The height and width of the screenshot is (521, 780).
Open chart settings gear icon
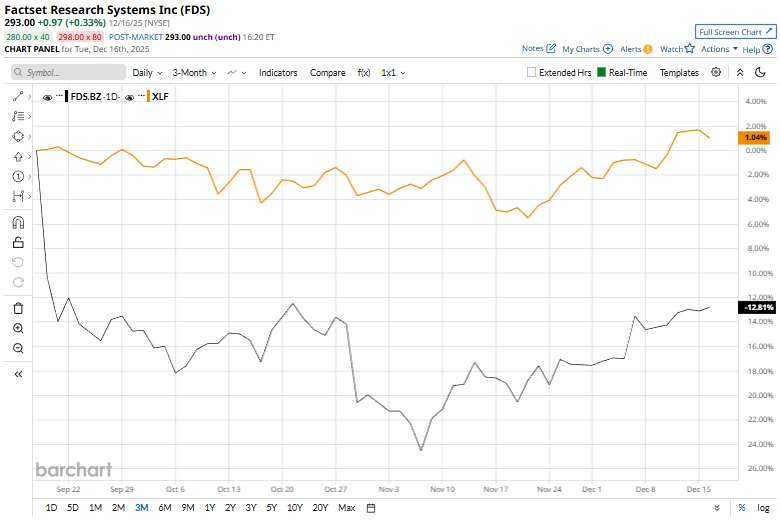pyautogui.click(x=716, y=72)
